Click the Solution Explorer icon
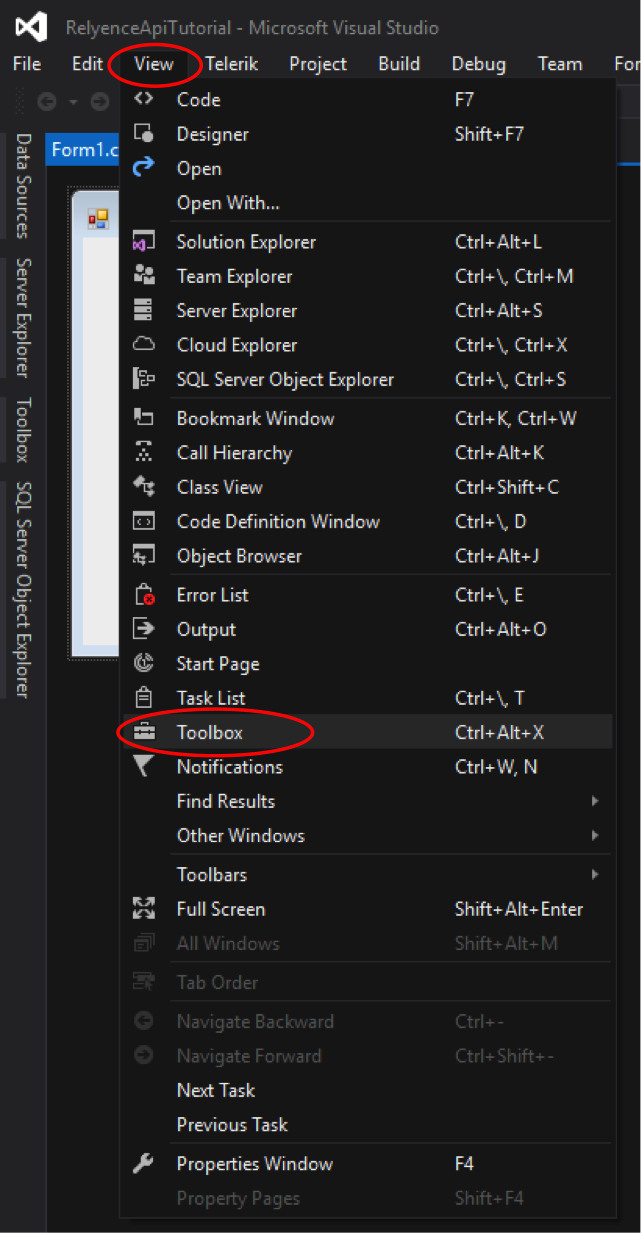This screenshot has width=641, height=1233. 143,242
